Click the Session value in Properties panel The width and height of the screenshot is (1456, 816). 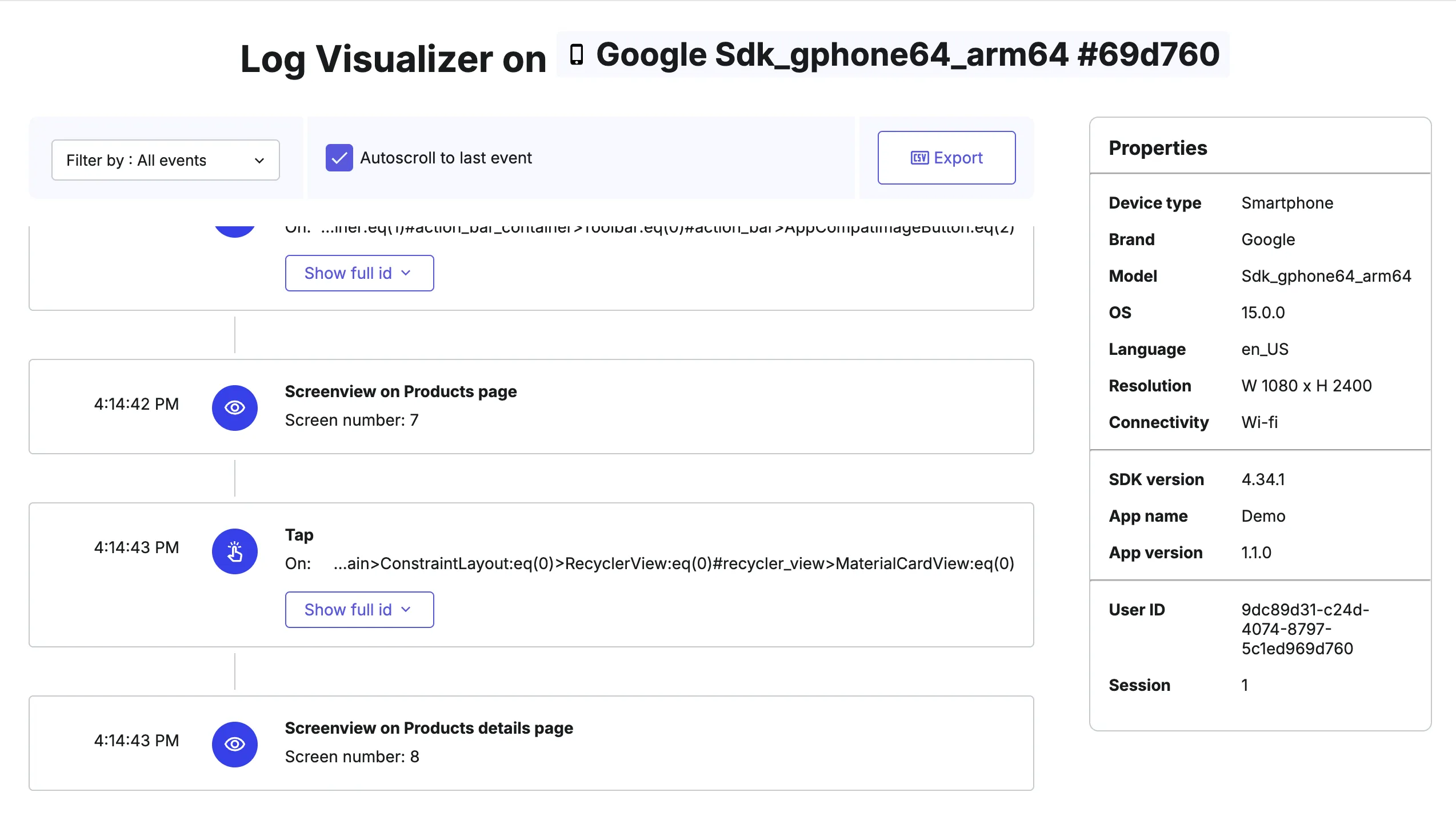point(1245,685)
